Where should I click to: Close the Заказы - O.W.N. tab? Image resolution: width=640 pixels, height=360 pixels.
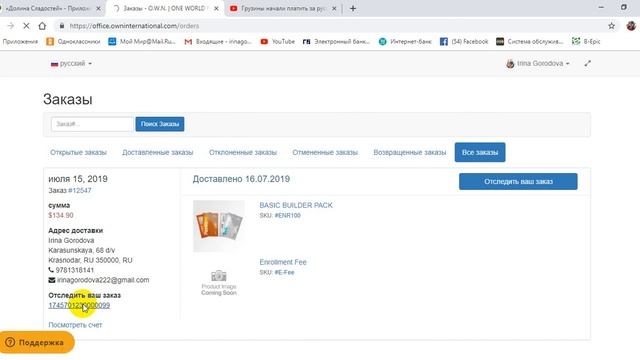(216, 8)
